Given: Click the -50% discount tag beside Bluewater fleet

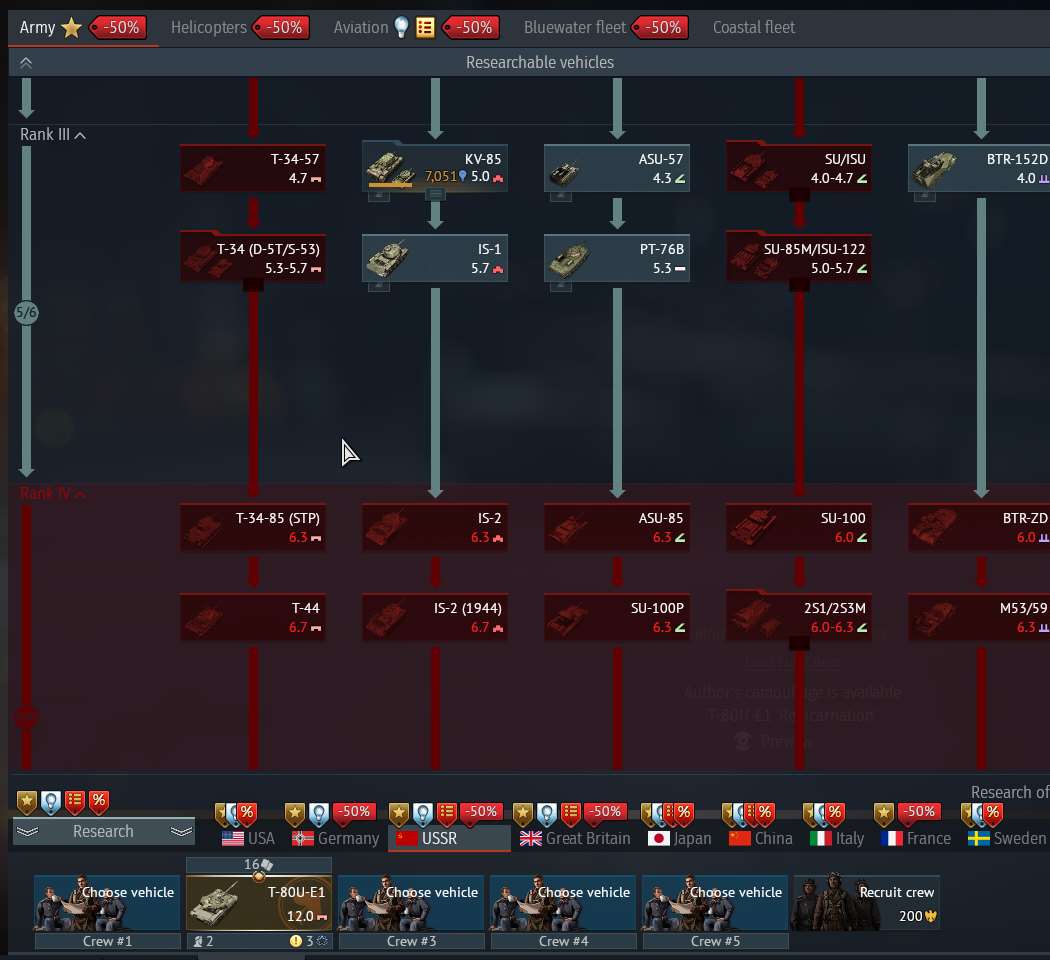Looking at the screenshot, I should point(661,27).
